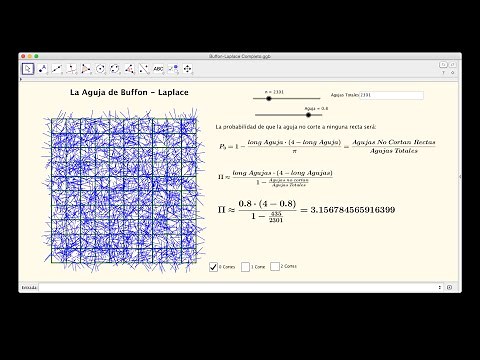Click the 'La Aguja de Buffon – Laplace' title
480x360 pixels.
pos(129,92)
